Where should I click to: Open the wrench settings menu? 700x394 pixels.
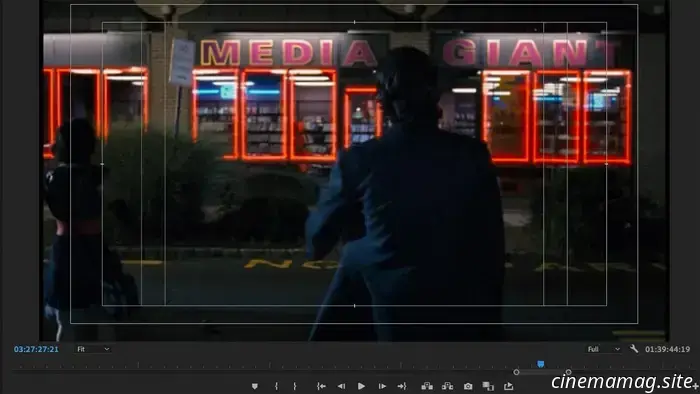pos(634,348)
